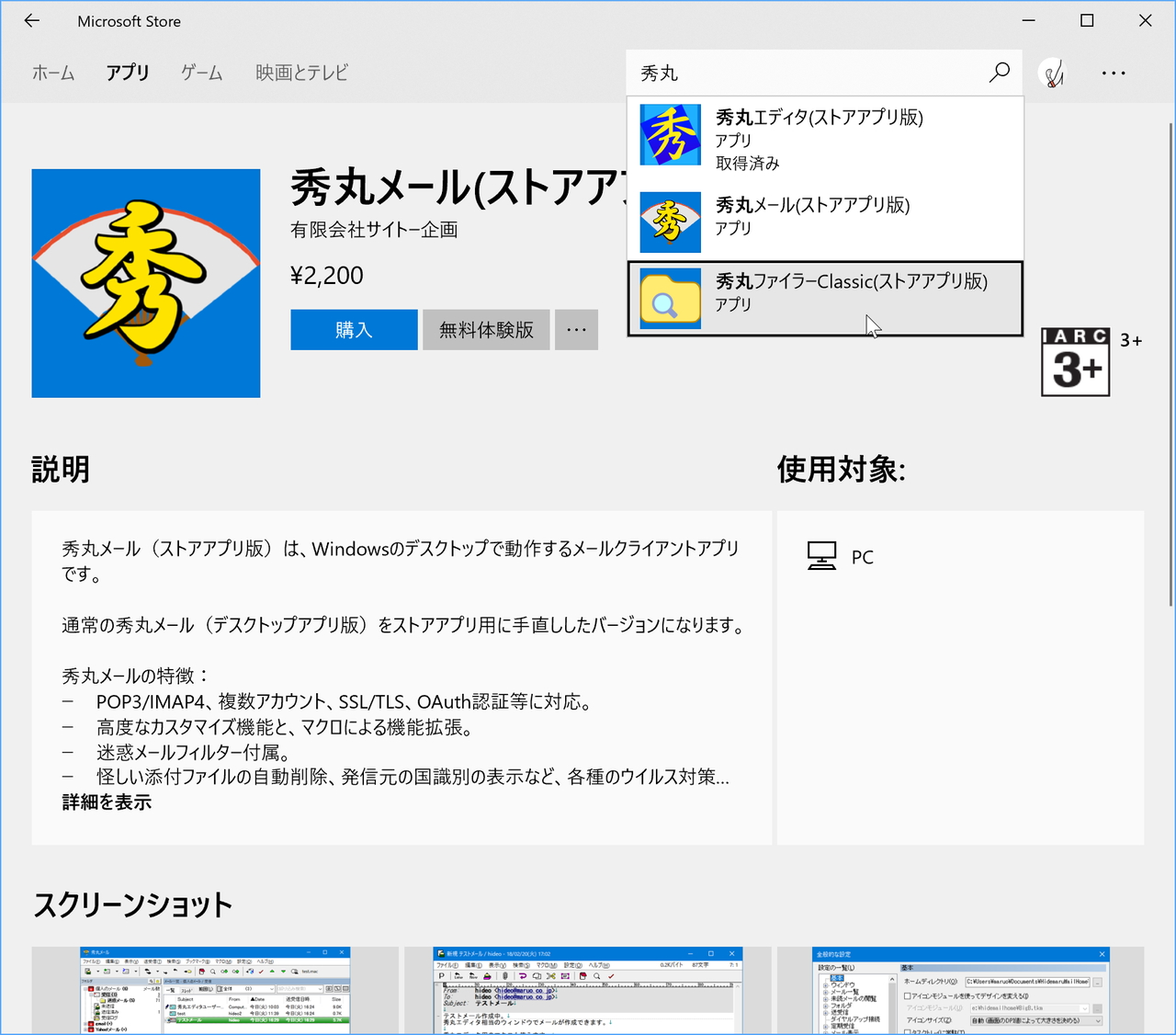Click the スクリーンショット heading
1176x1035 pixels.
(x=132, y=904)
